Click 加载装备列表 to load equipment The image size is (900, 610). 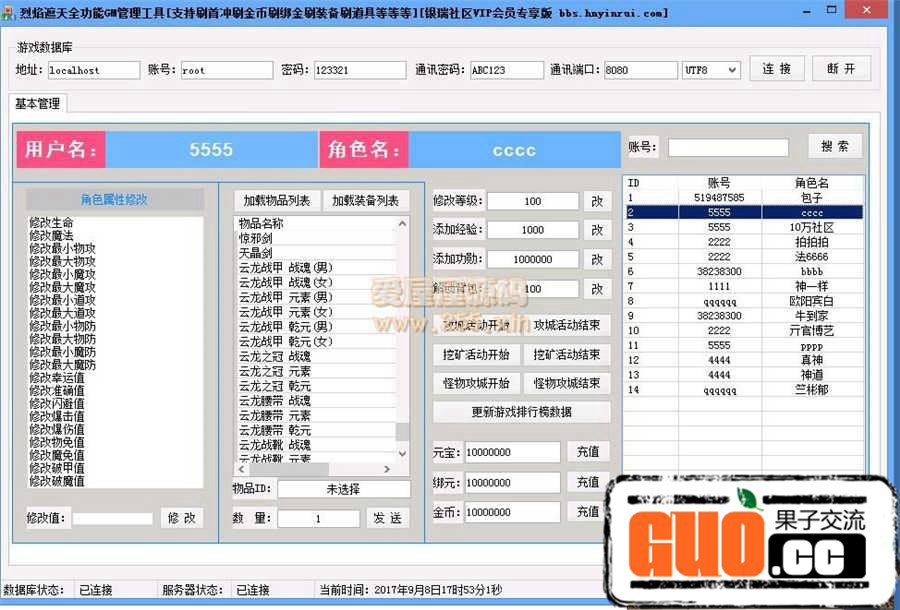click(x=365, y=201)
